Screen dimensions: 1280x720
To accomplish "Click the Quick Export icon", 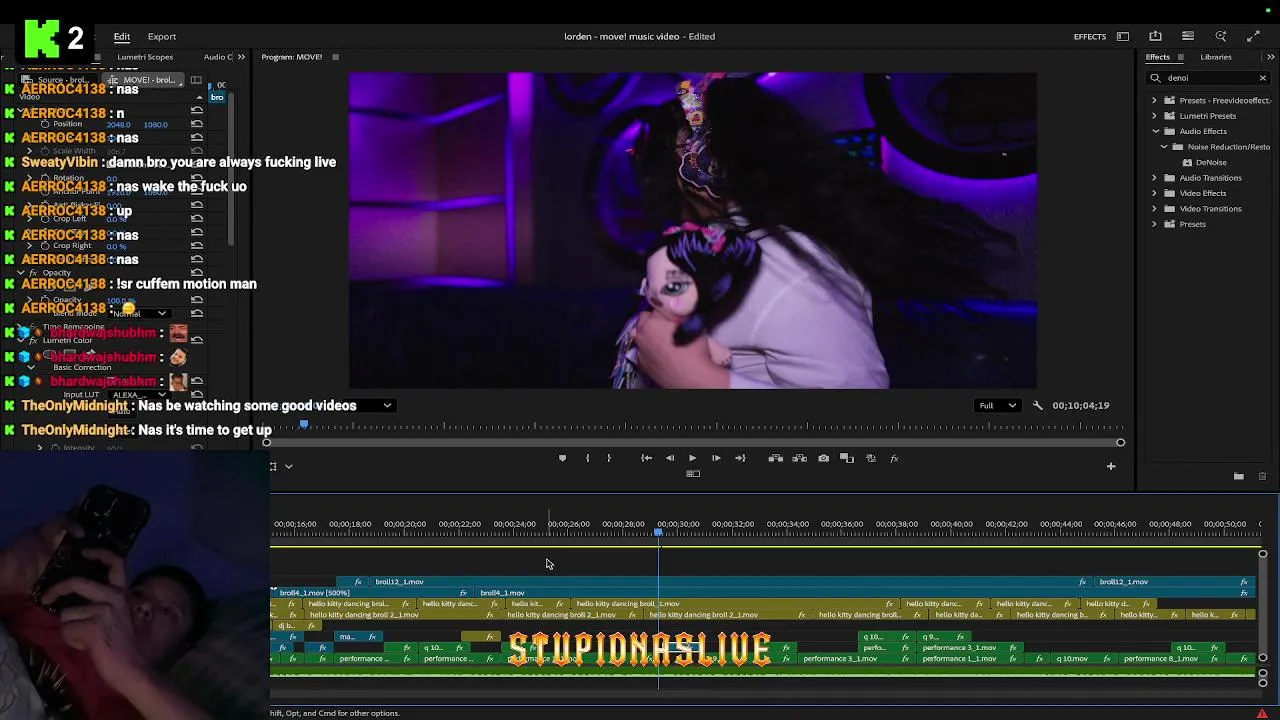I will [1155, 36].
